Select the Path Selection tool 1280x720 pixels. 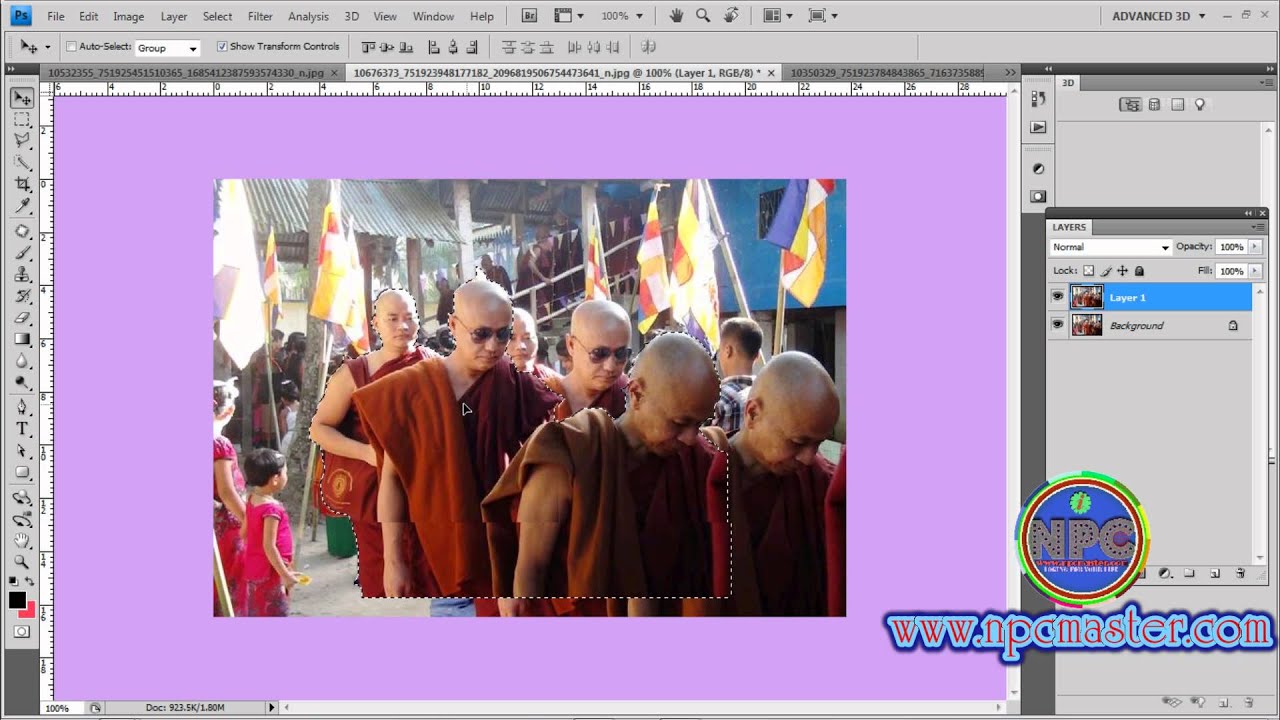pyautogui.click(x=22, y=451)
